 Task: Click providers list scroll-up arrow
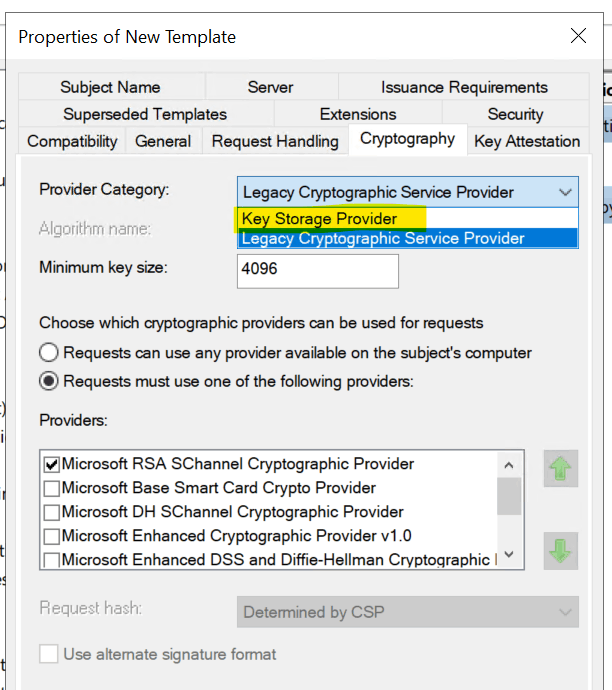(x=509, y=465)
